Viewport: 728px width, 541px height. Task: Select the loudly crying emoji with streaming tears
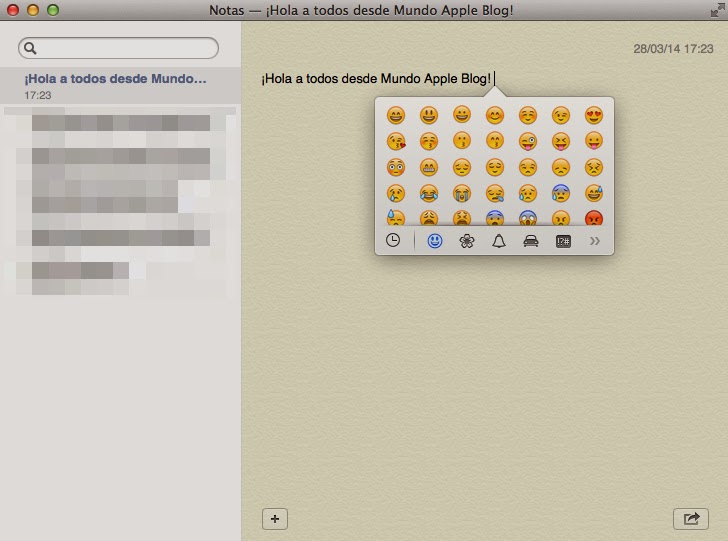(462, 193)
